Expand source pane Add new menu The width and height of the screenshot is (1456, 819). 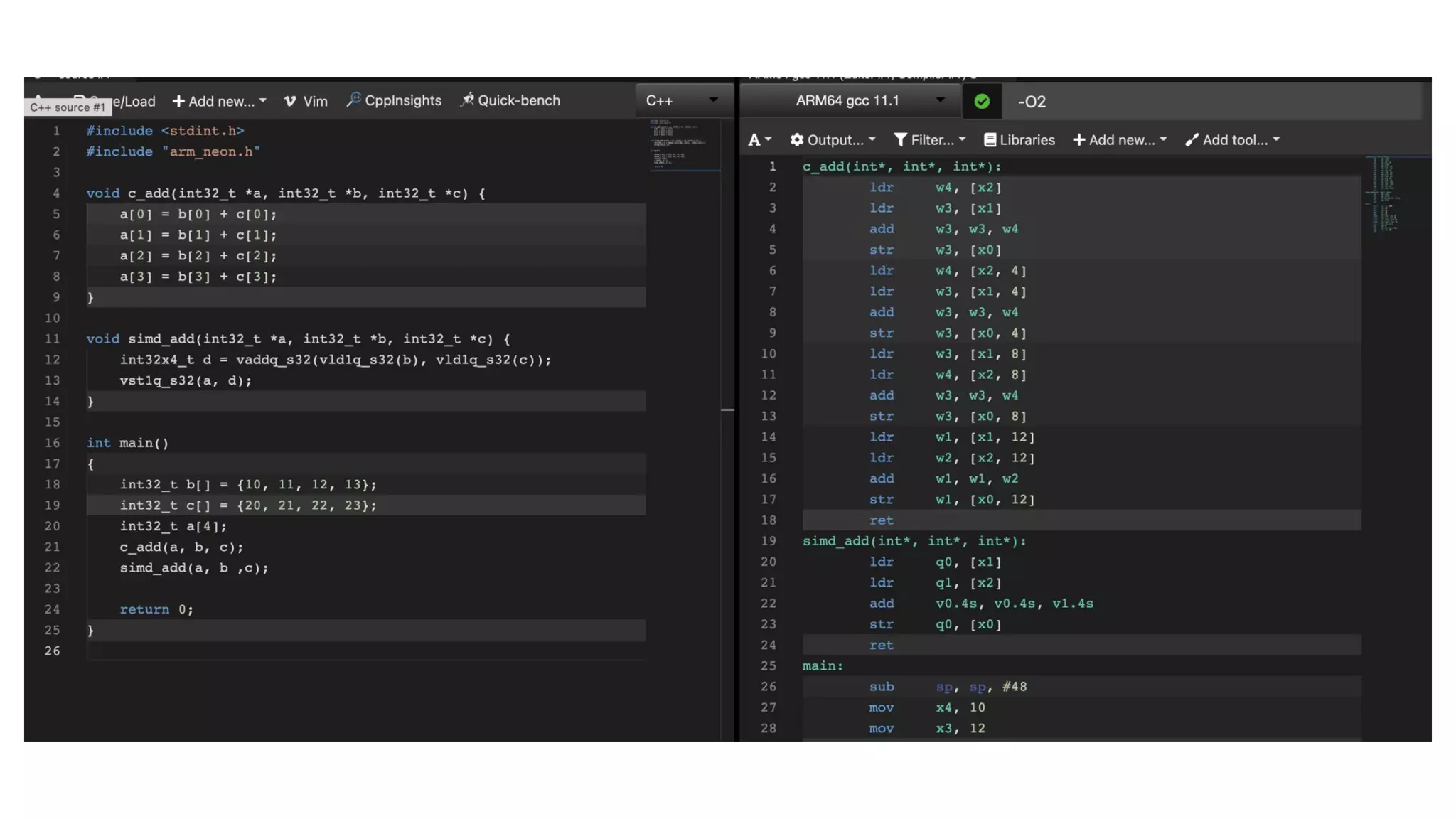tap(219, 101)
